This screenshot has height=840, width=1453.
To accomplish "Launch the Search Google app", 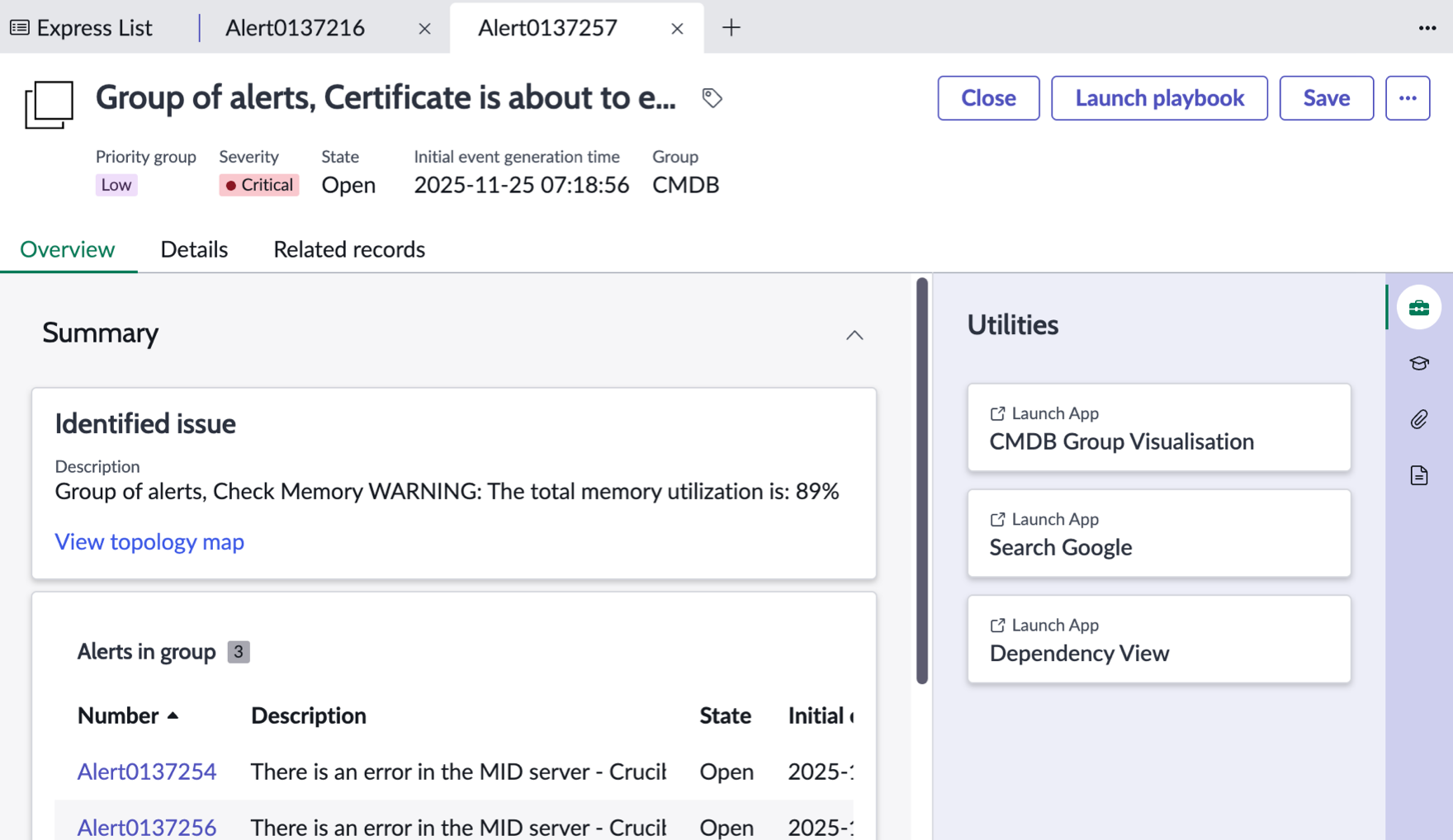I will point(1159,533).
